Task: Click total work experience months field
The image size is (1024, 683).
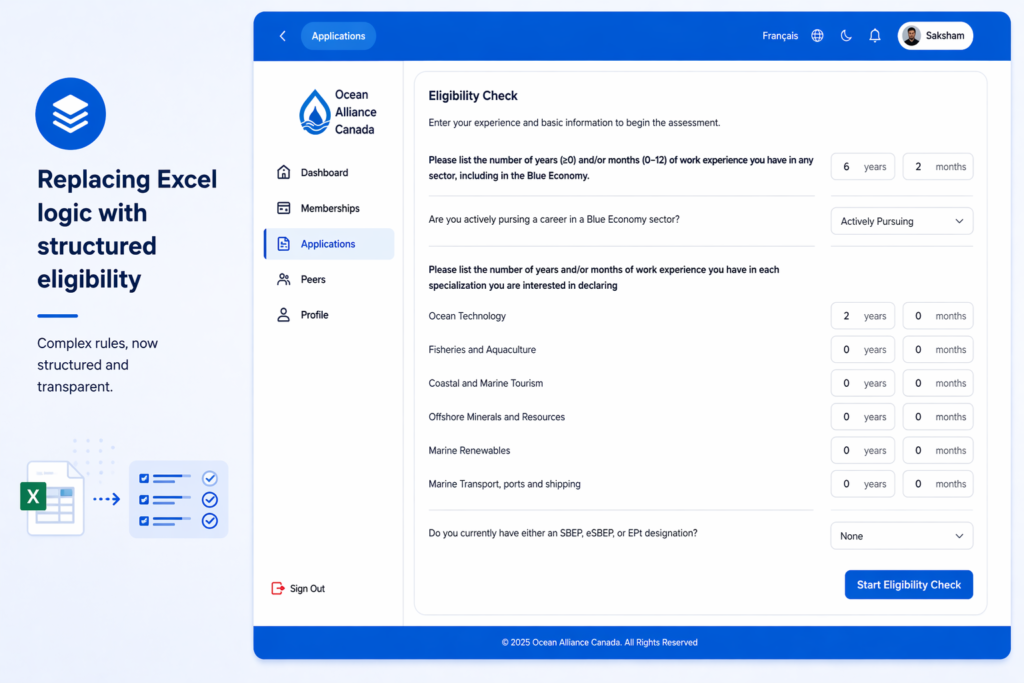Action: 937,167
